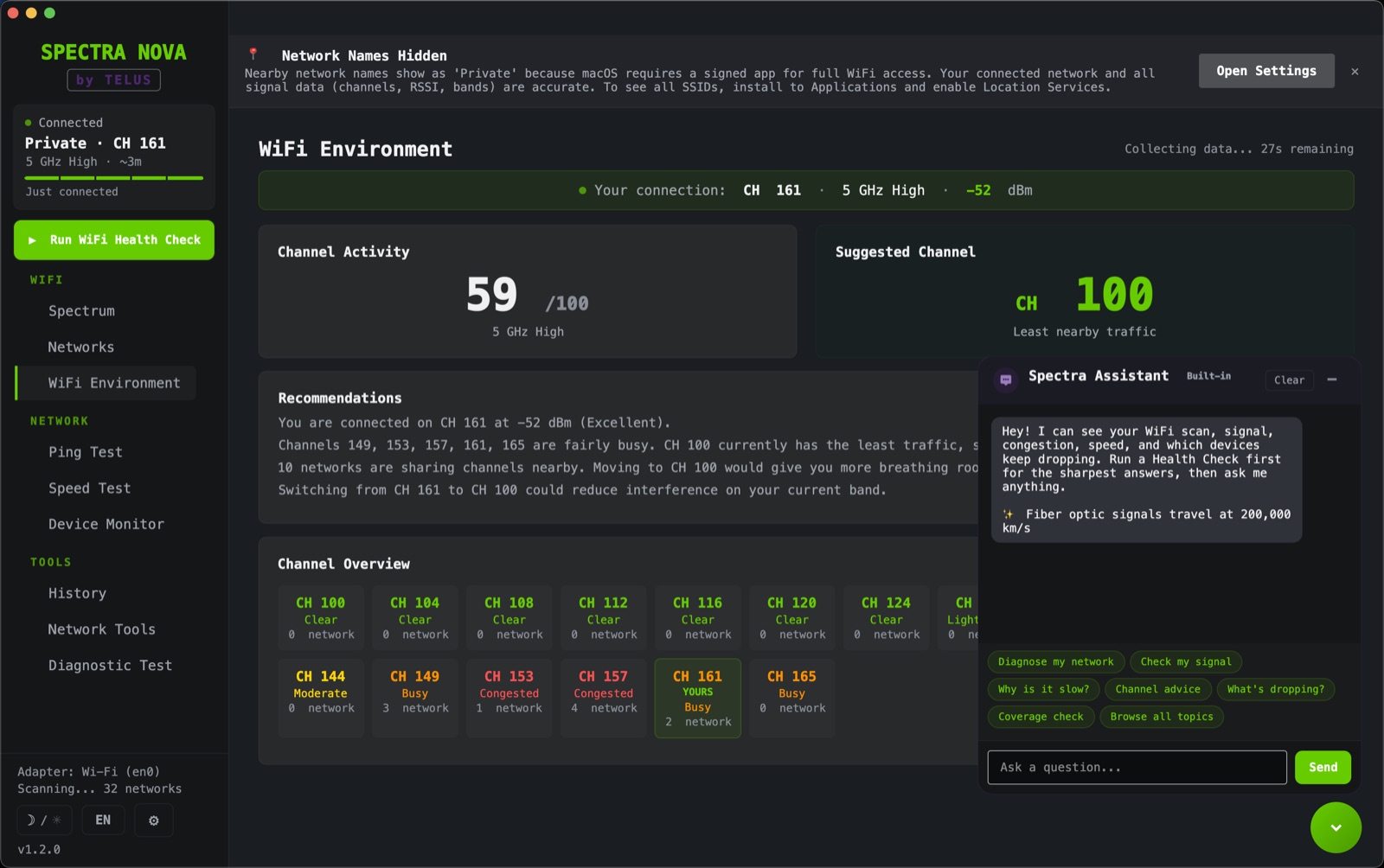Select the CH 161 YOURS card
This screenshot has width=1384, height=868.
click(x=698, y=699)
